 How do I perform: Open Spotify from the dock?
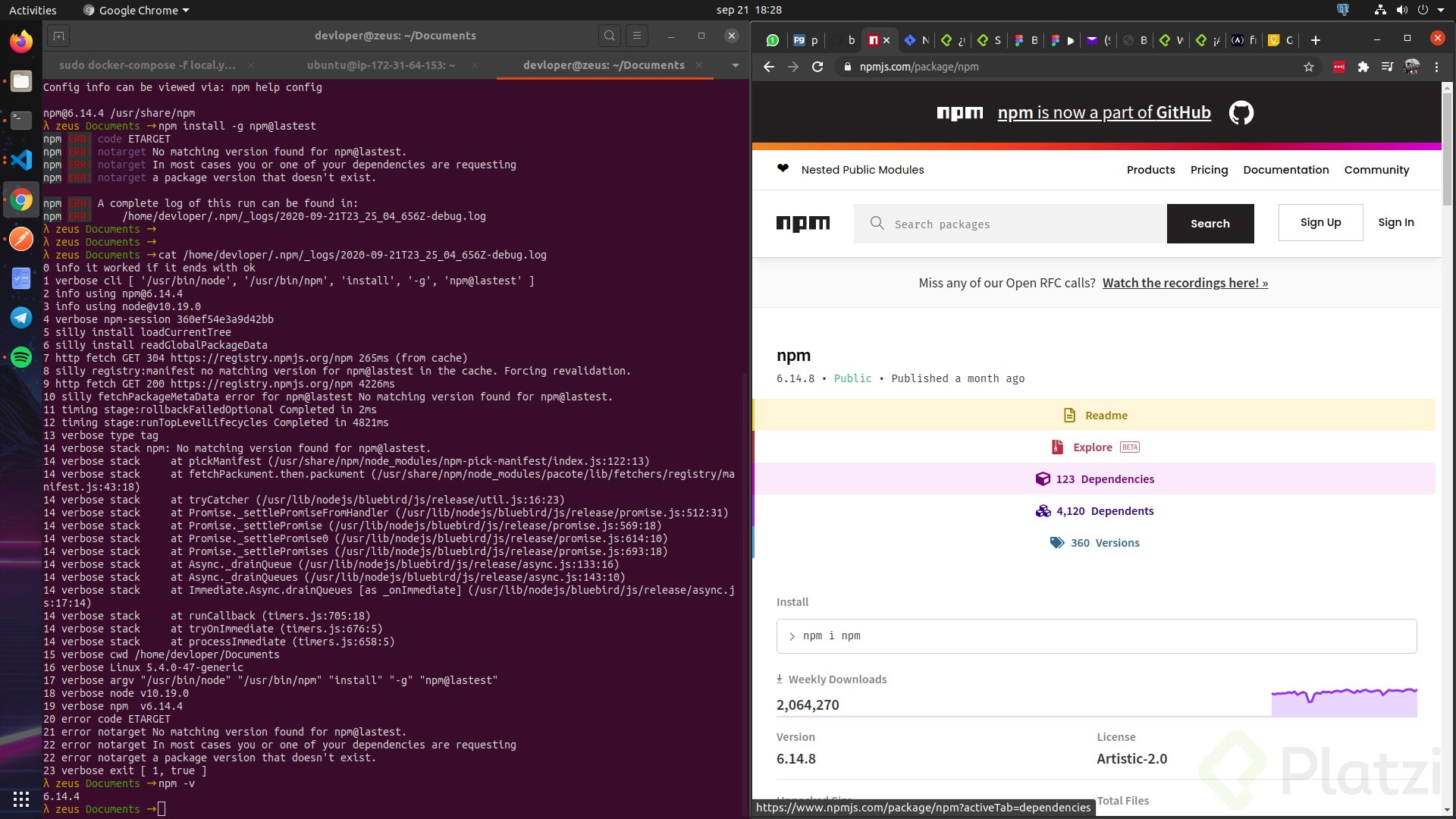(21, 357)
